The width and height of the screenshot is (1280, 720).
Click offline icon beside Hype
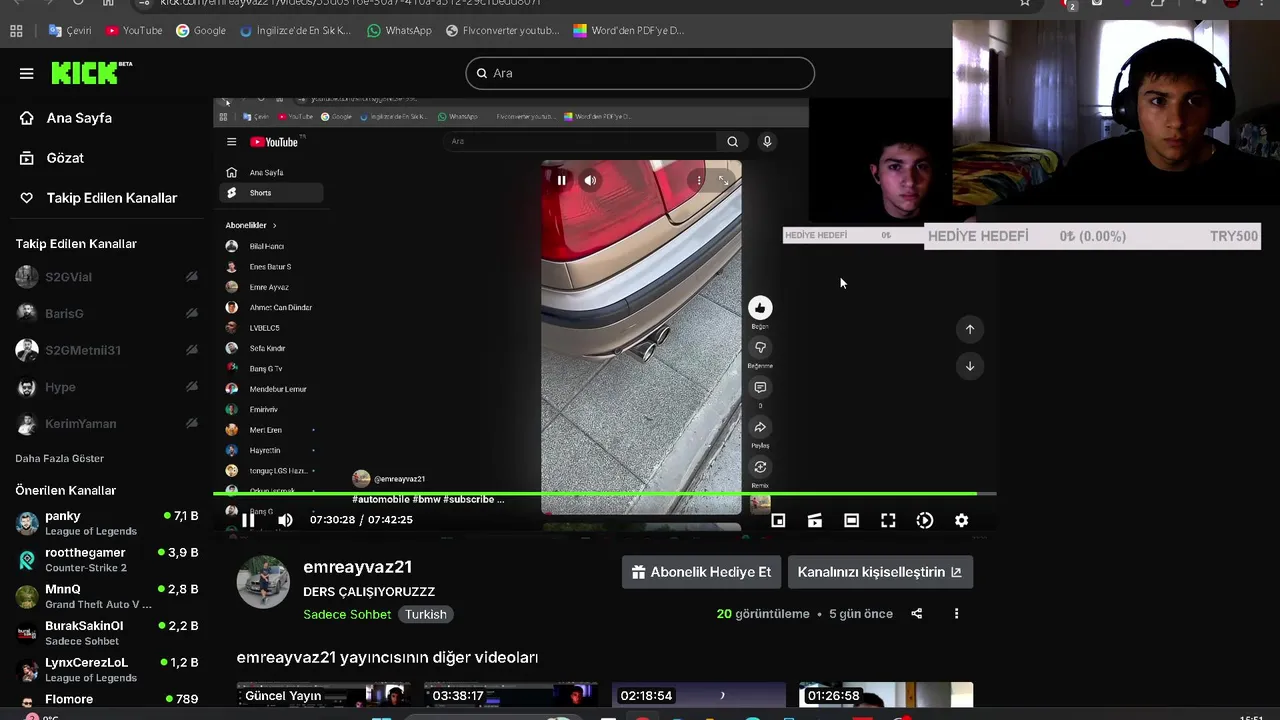point(192,387)
